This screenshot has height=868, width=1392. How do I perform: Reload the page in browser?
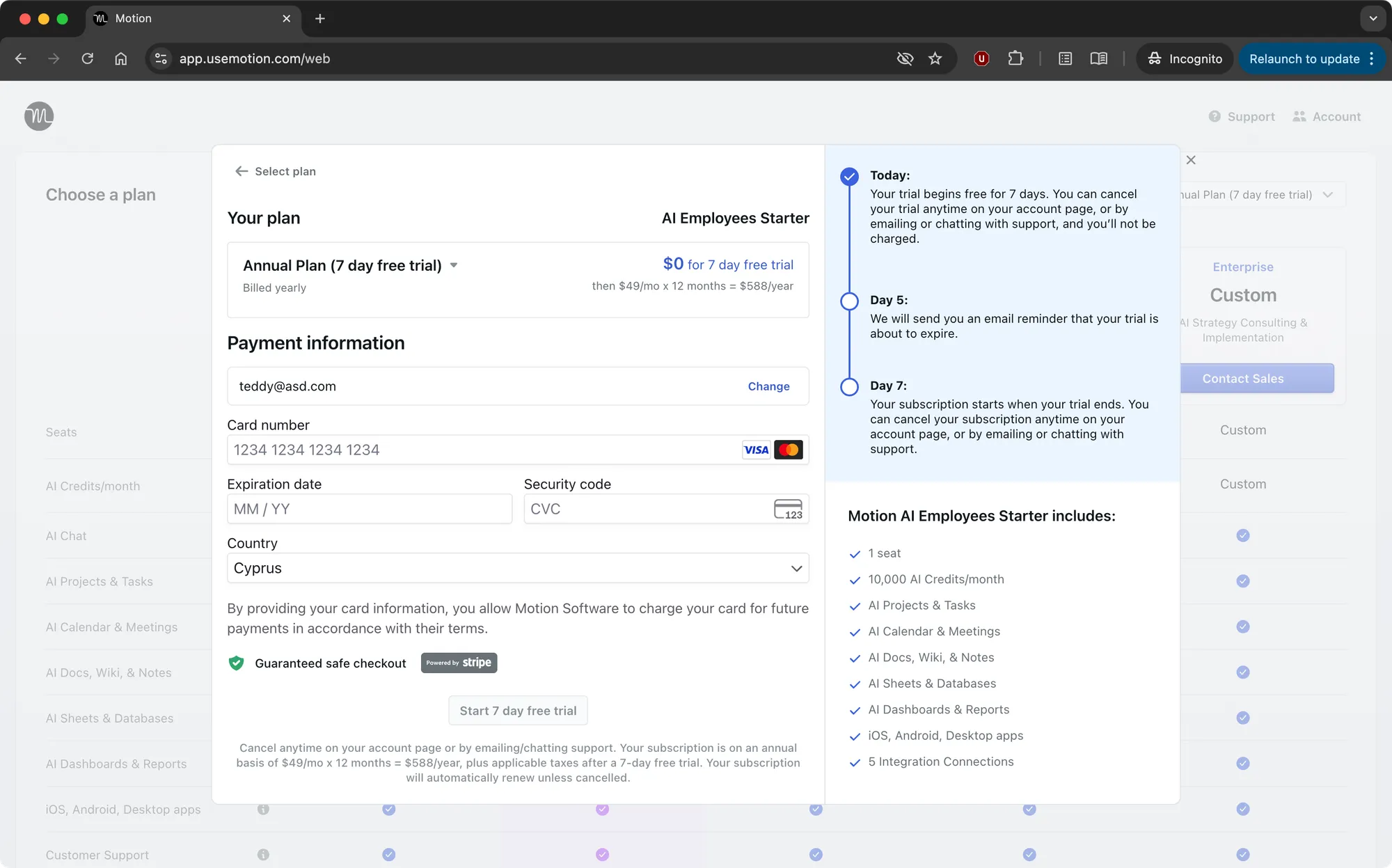[x=88, y=58]
